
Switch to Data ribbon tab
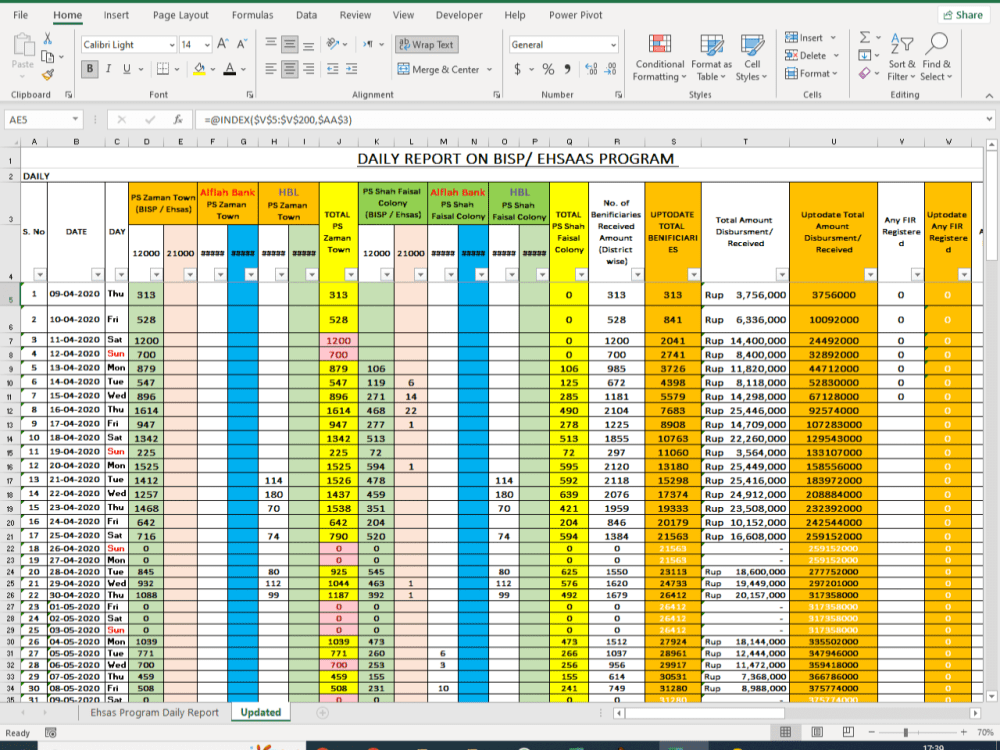tap(306, 15)
